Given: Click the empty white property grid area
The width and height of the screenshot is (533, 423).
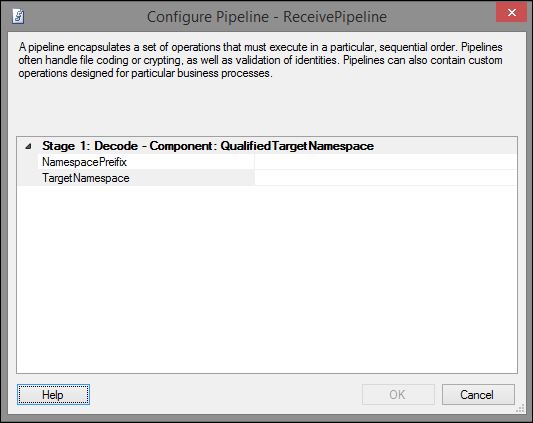Looking at the screenshot, I should 267,279.
